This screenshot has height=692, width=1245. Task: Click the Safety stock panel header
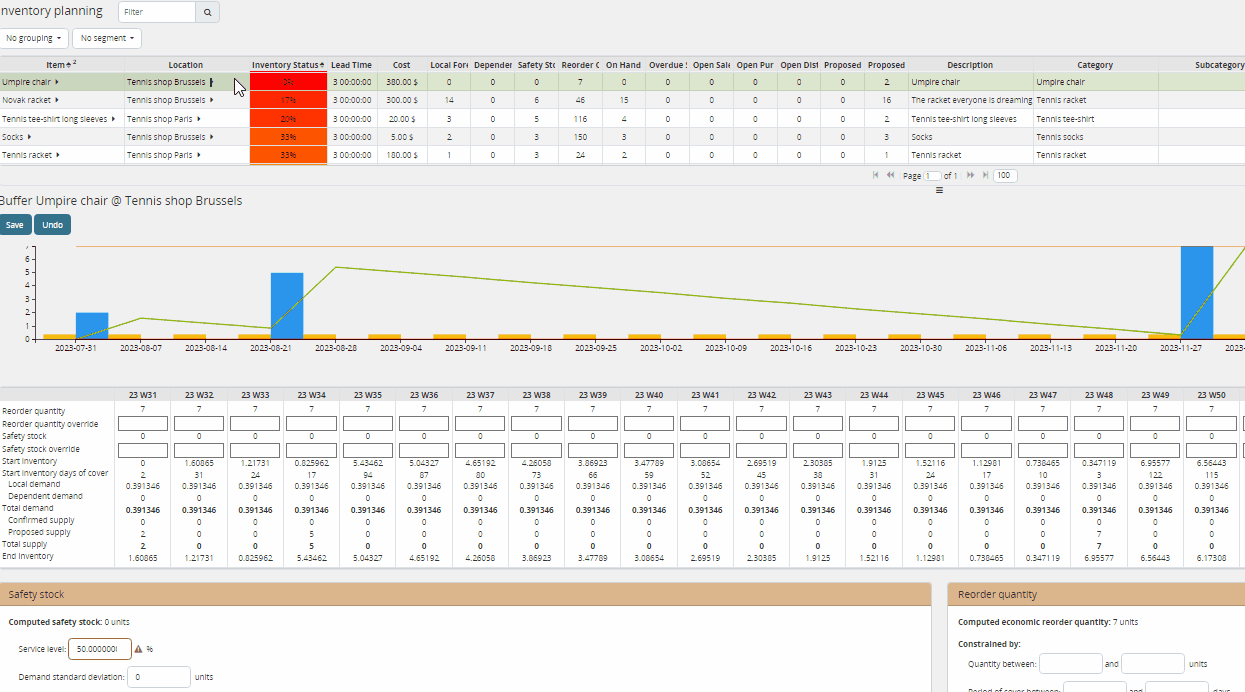pyautogui.click(x=465, y=594)
